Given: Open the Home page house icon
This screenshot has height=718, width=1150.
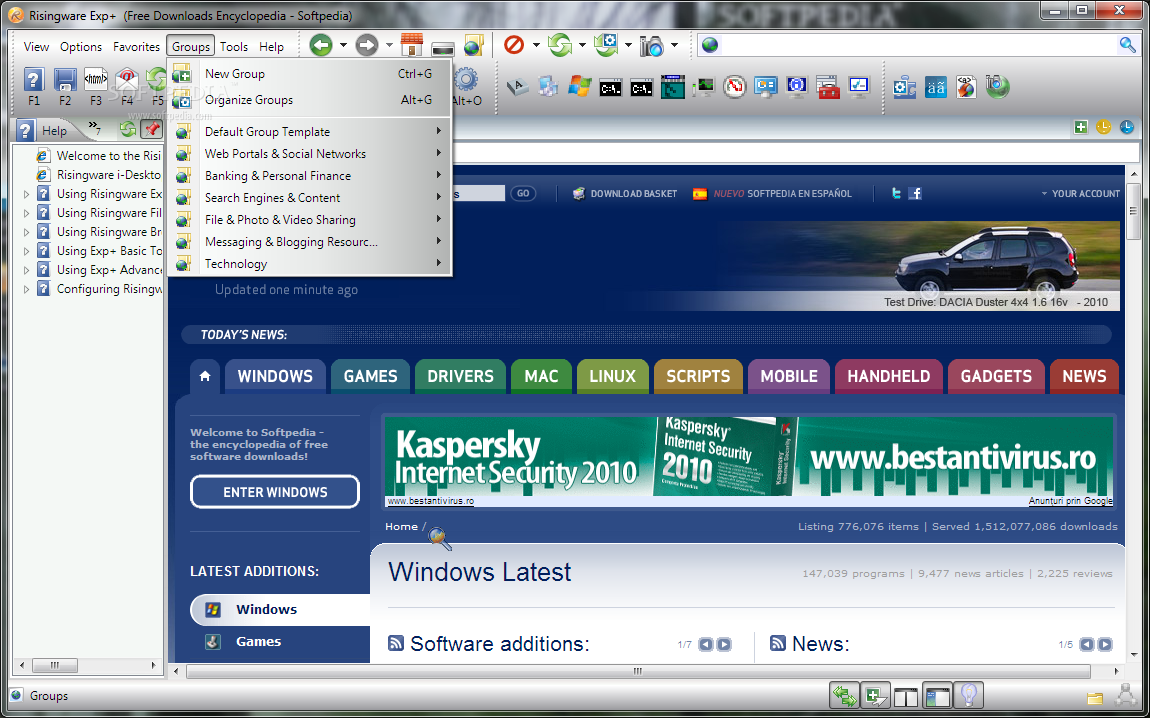Looking at the screenshot, I should (x=411, y=45).
